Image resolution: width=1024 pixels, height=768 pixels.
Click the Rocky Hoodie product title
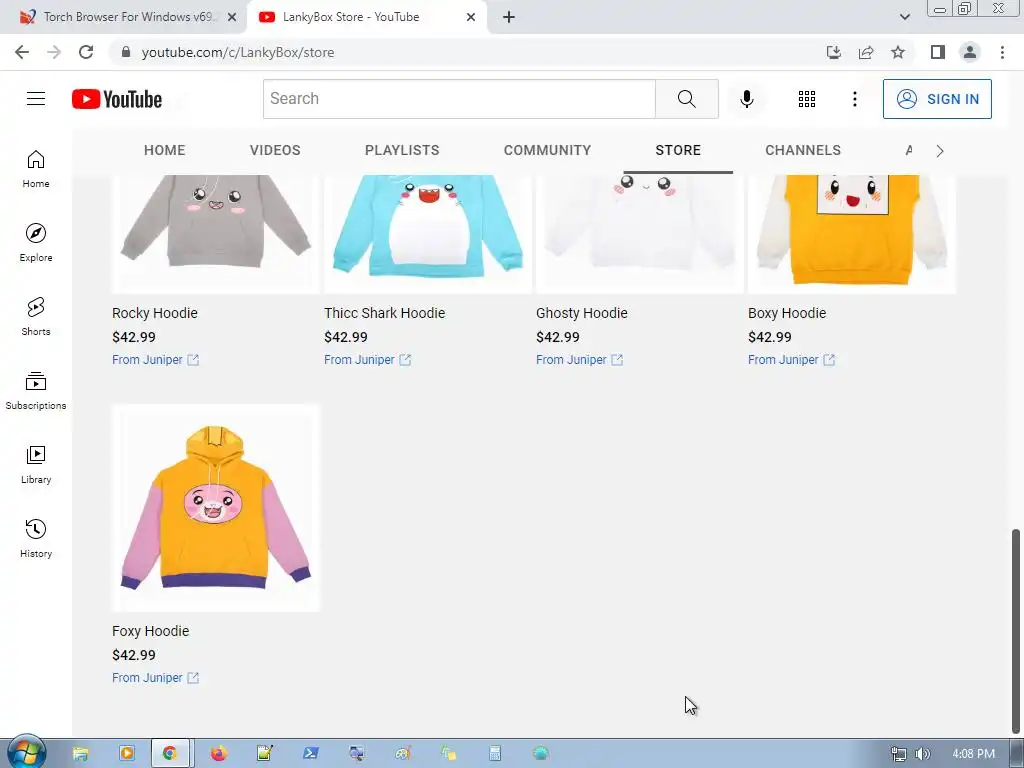pos(155,313)
